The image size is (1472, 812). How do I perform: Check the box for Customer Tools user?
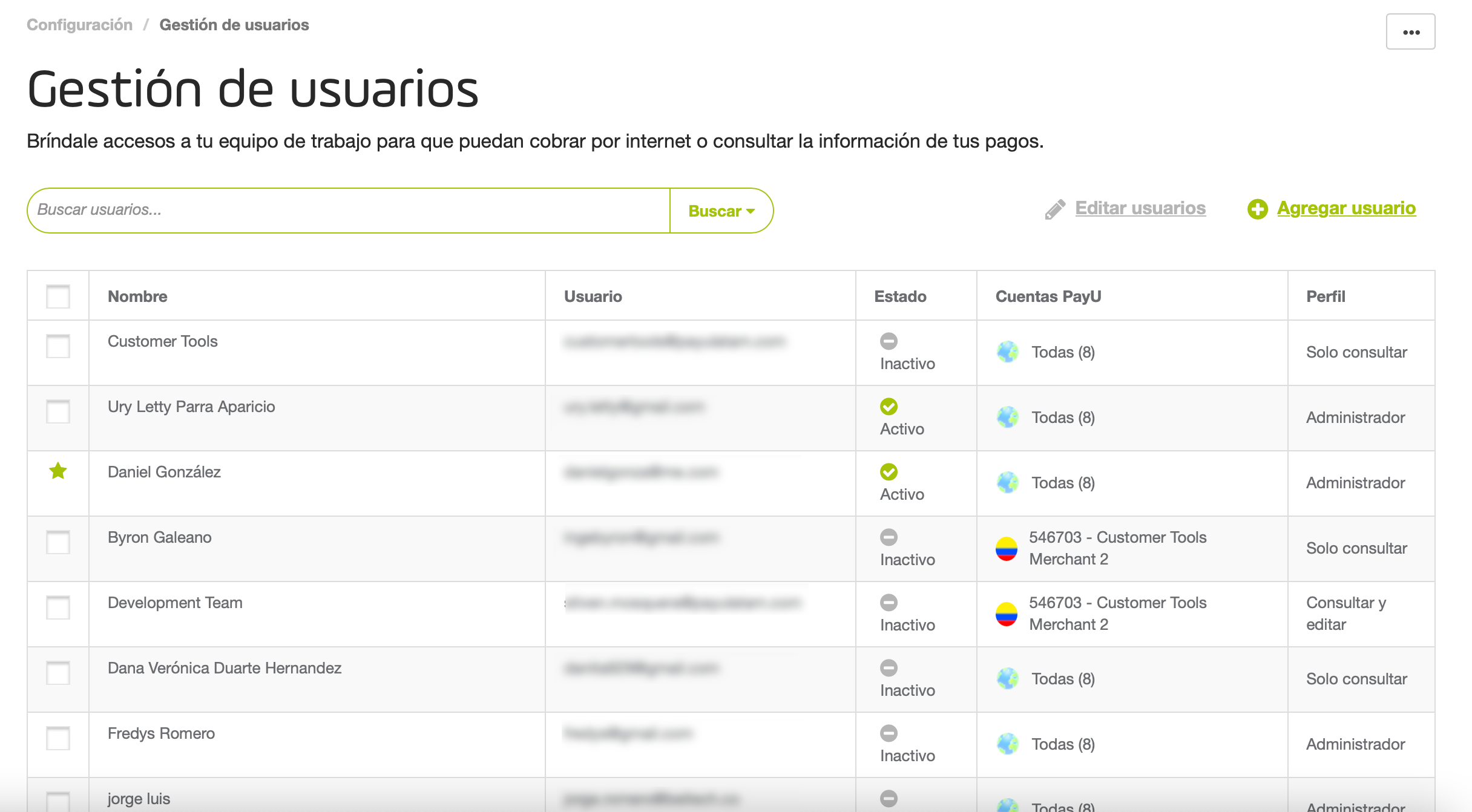click(58, 346)
